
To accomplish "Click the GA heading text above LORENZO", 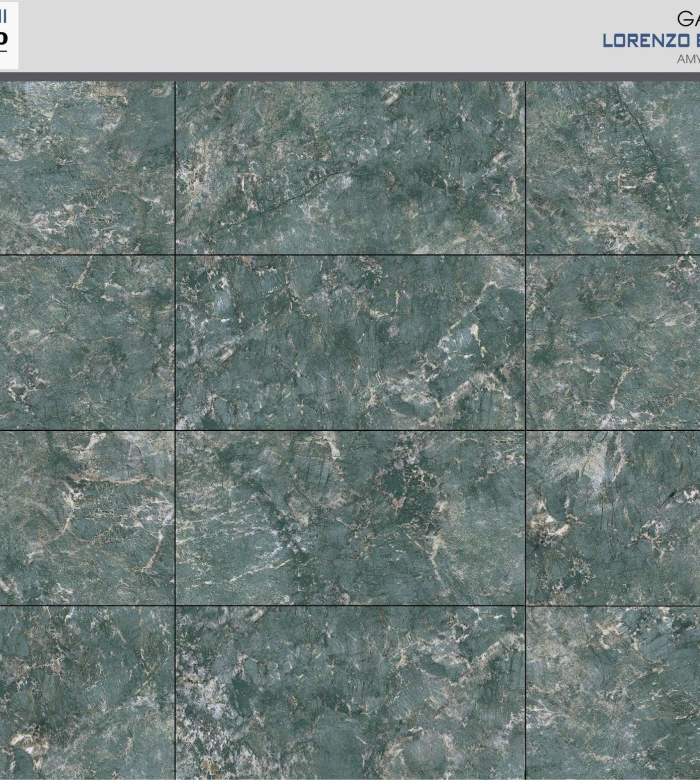I will [x=687, y=19].
